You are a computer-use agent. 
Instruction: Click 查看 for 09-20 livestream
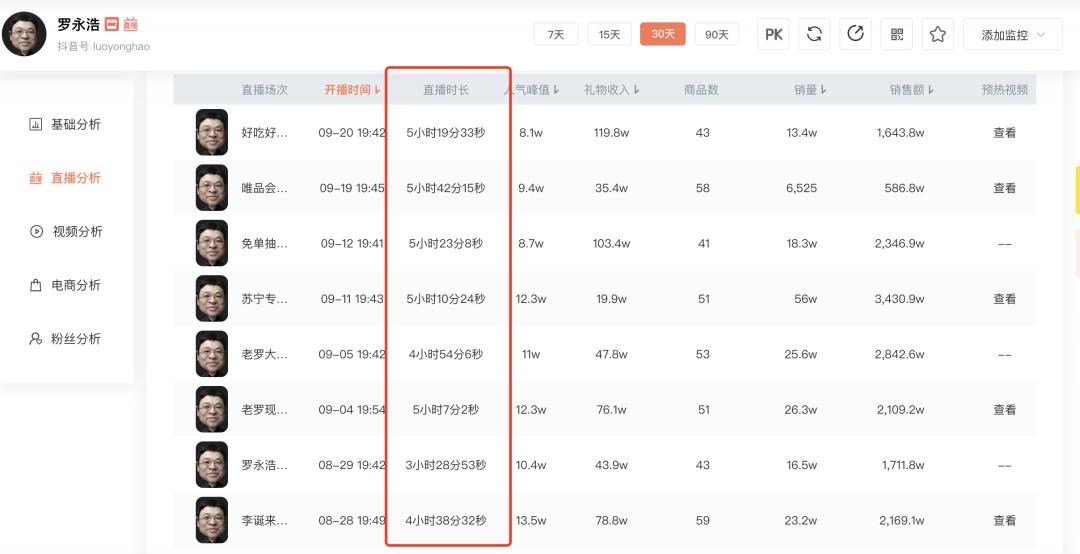(1004, 133)
